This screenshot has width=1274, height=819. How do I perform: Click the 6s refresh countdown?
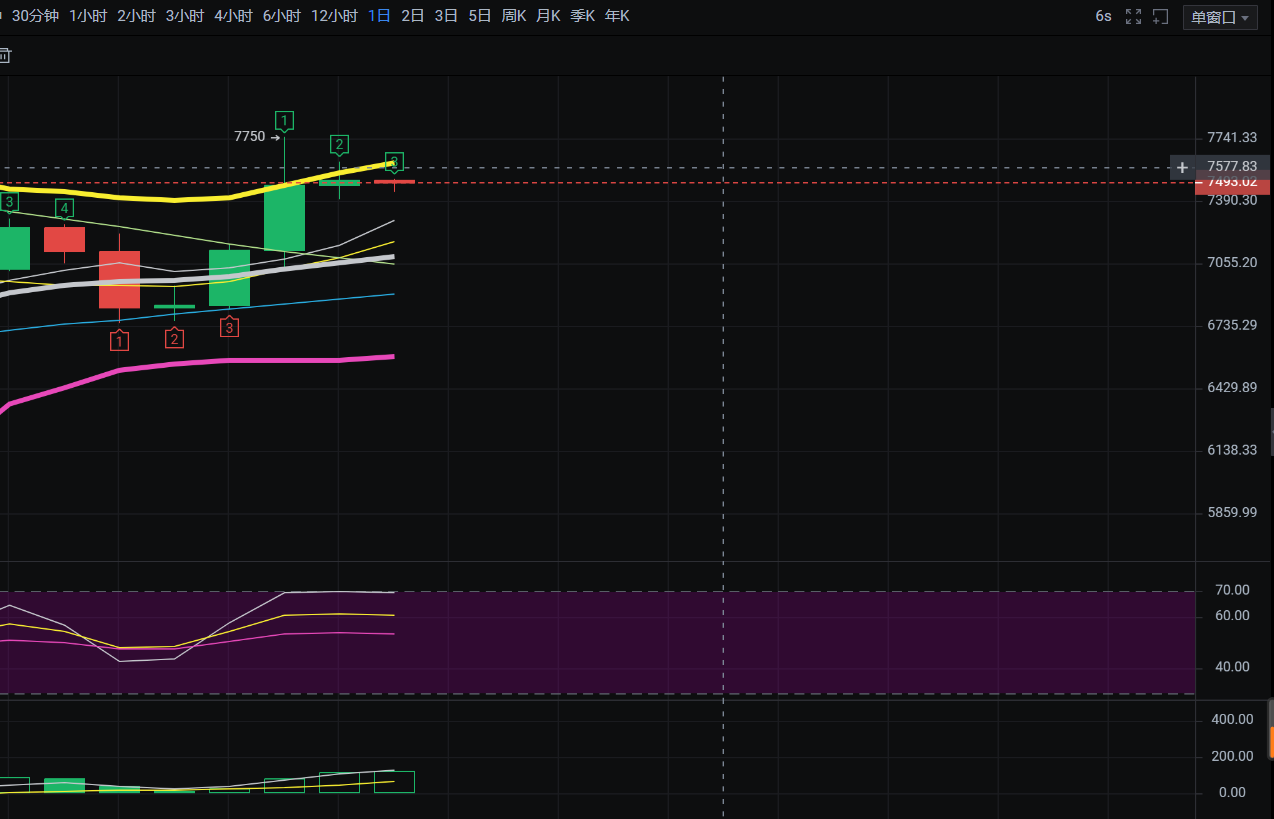click(1103, 16)
